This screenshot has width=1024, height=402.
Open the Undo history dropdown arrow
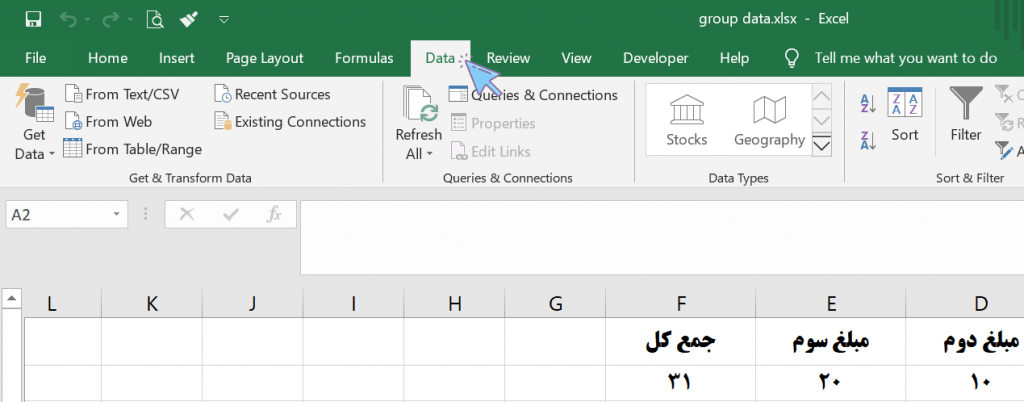(88, 20)
